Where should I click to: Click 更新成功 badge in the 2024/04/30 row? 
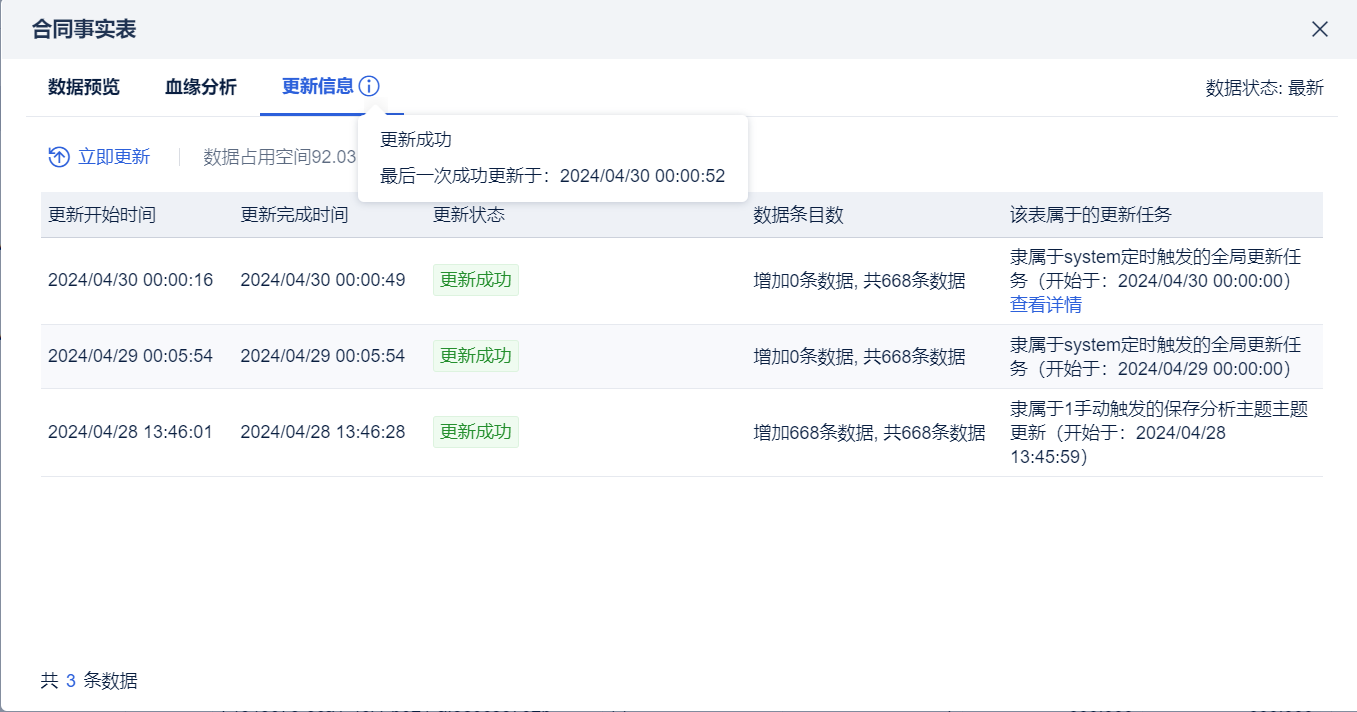tap(476, 280)
